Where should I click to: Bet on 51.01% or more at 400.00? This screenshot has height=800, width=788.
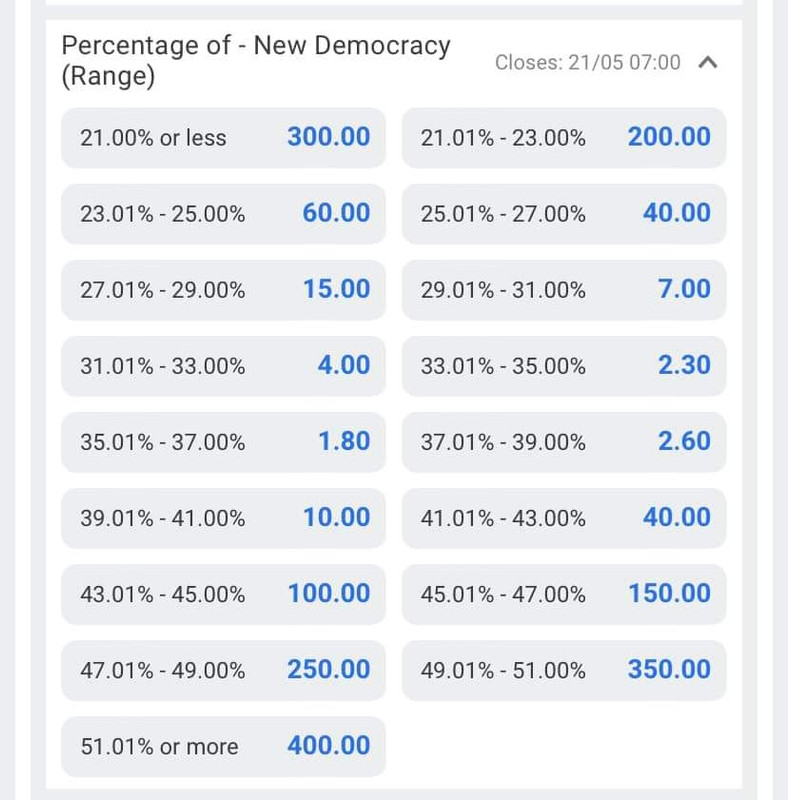click(x=223, y=746)
